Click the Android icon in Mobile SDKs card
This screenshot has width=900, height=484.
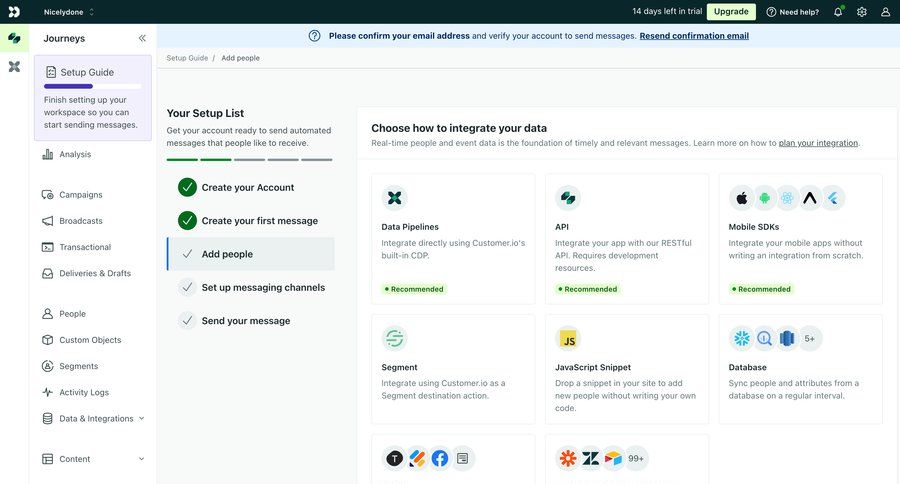765,198
